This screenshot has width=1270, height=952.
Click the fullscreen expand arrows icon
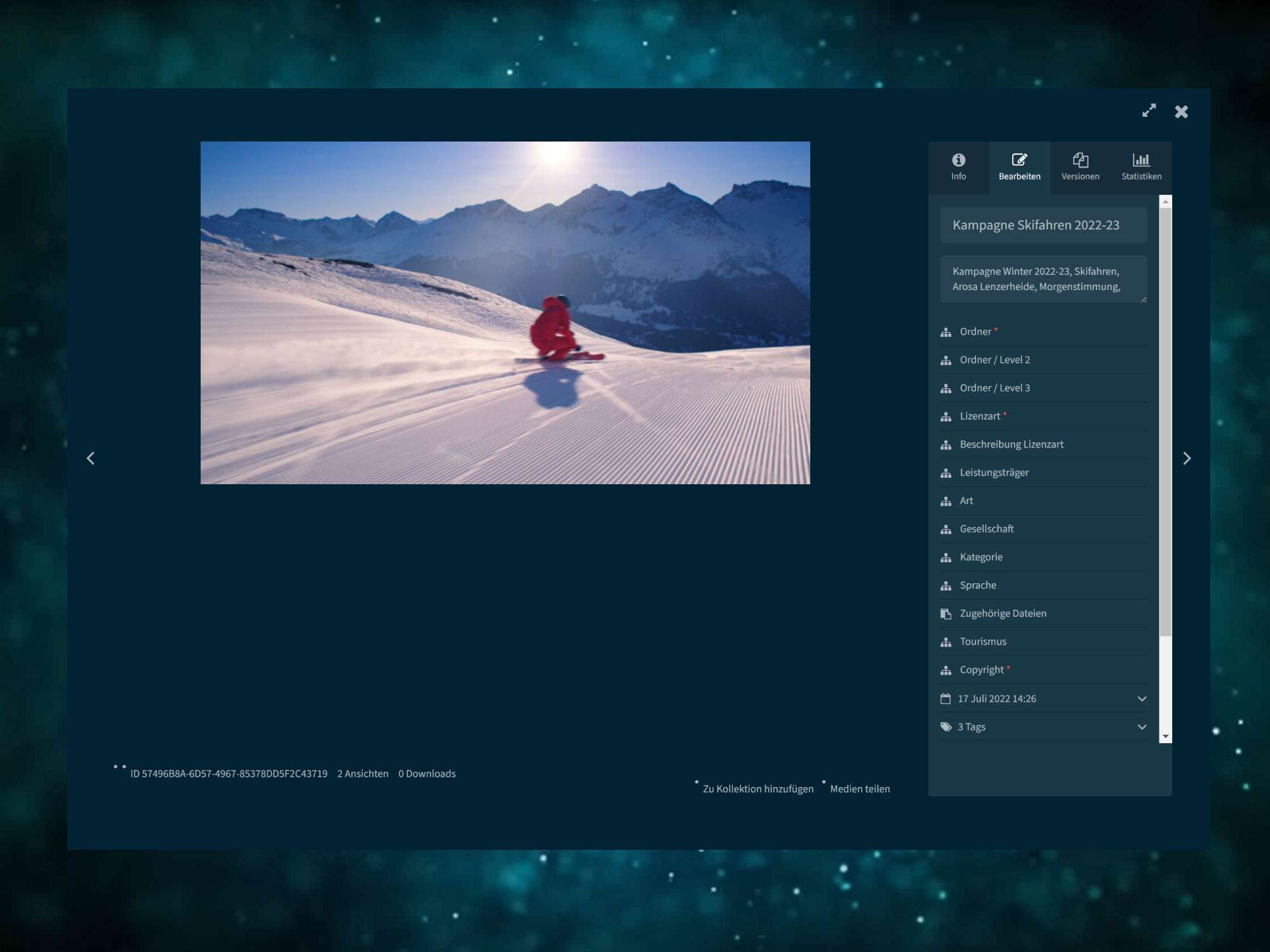click(1149, 111)
